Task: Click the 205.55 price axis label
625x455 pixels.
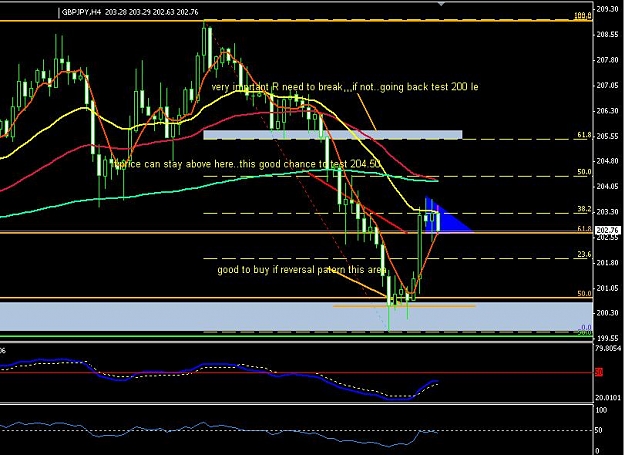Action: (608, 136)
